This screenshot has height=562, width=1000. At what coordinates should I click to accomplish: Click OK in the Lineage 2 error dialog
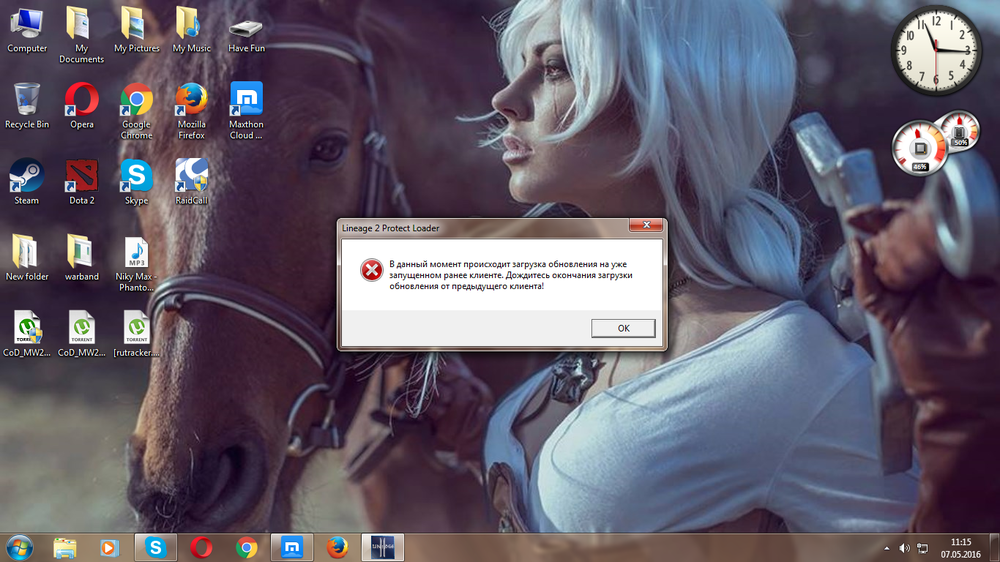pyautogui.click(x=623, y=328)
